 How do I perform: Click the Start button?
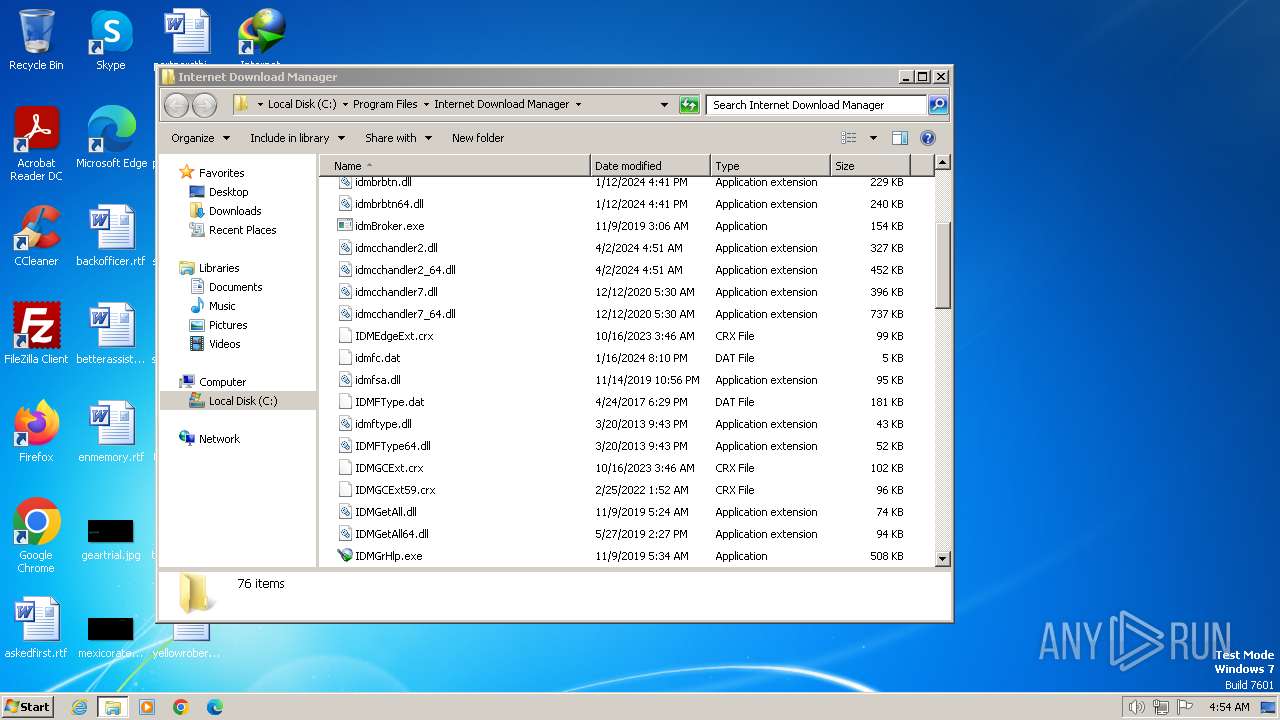[27, 707]
